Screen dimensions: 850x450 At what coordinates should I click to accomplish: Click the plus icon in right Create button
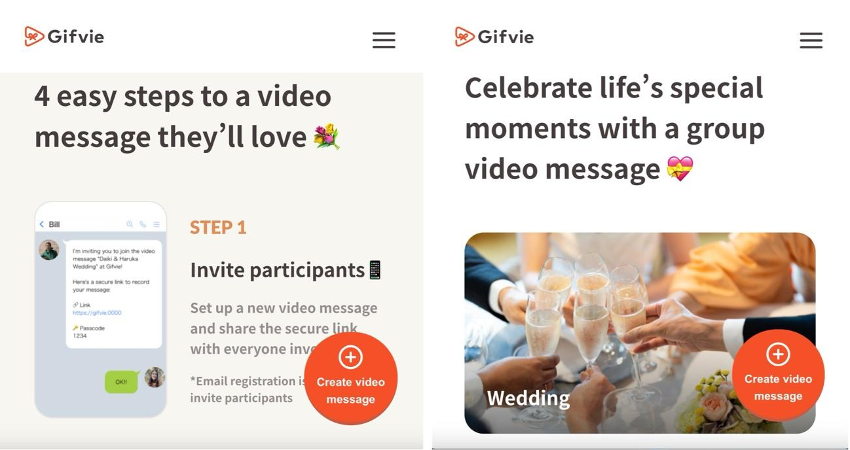778,354
